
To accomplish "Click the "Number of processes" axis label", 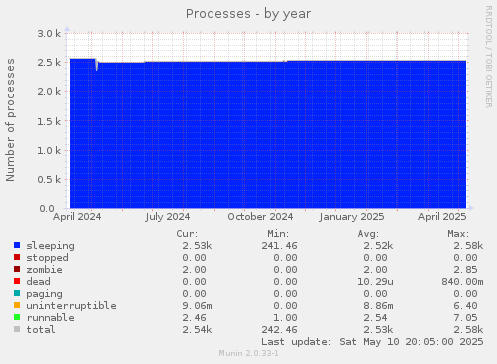I will 10,120.
